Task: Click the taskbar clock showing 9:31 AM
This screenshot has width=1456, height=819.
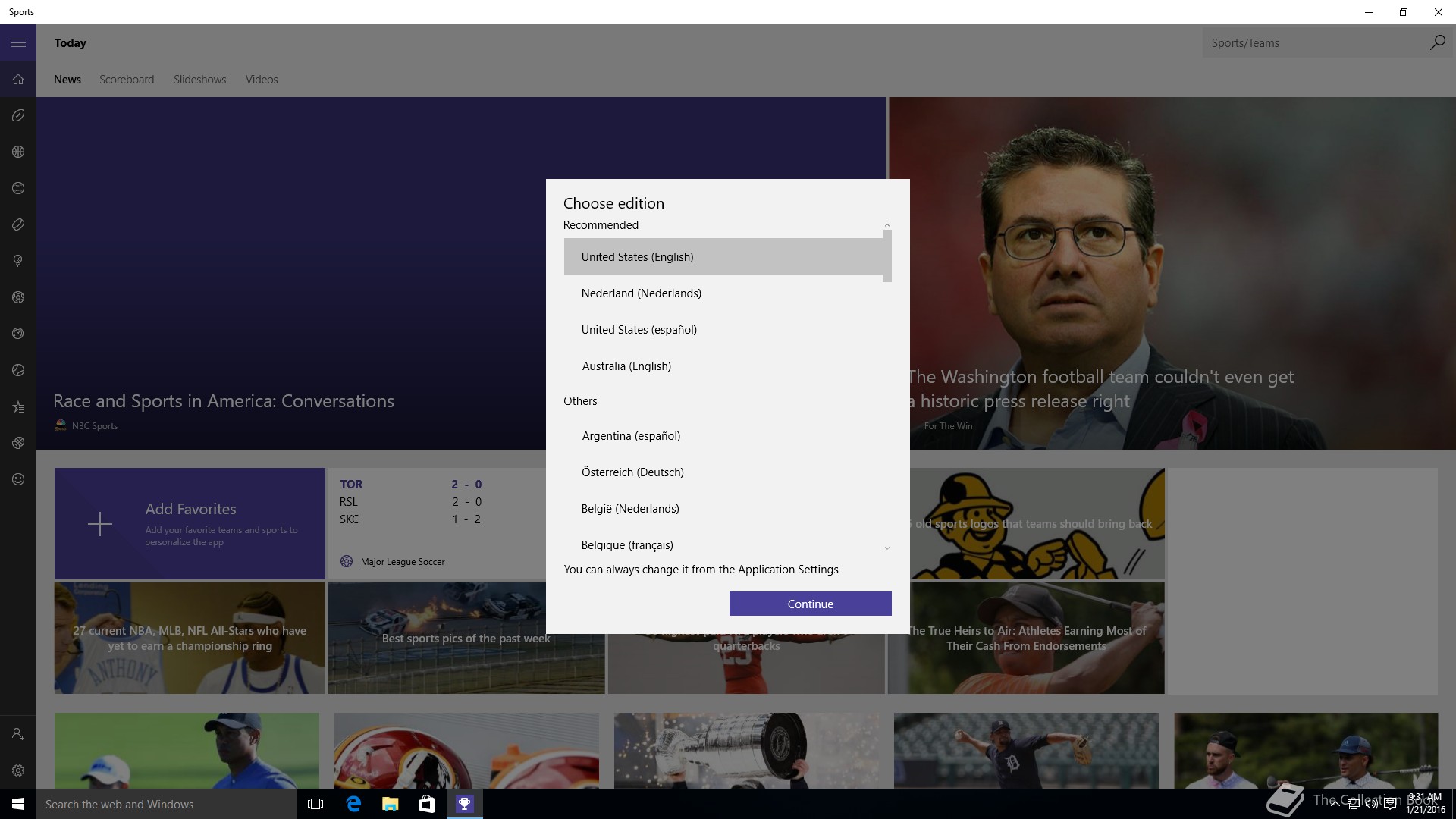Action: (x=1426, y=804)
